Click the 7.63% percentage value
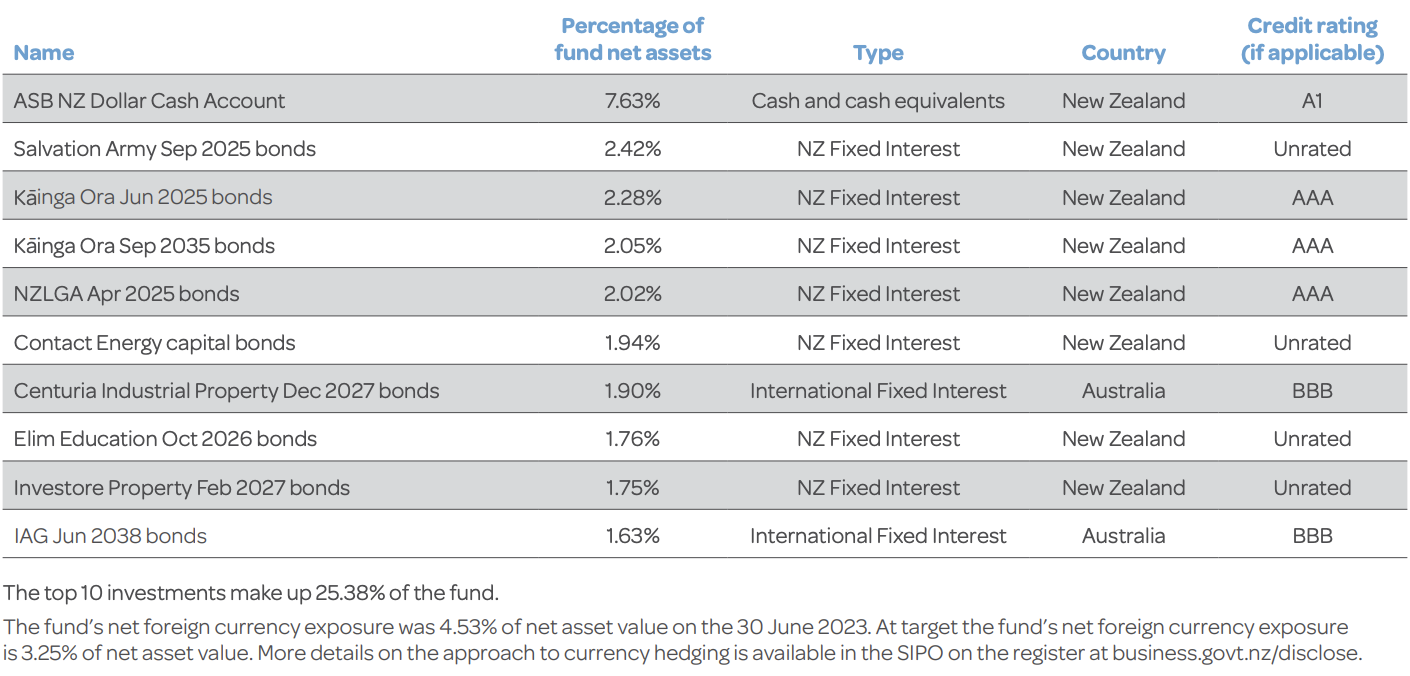Image resolution: width=1410 pixels, height=676 pixels. 632,100
